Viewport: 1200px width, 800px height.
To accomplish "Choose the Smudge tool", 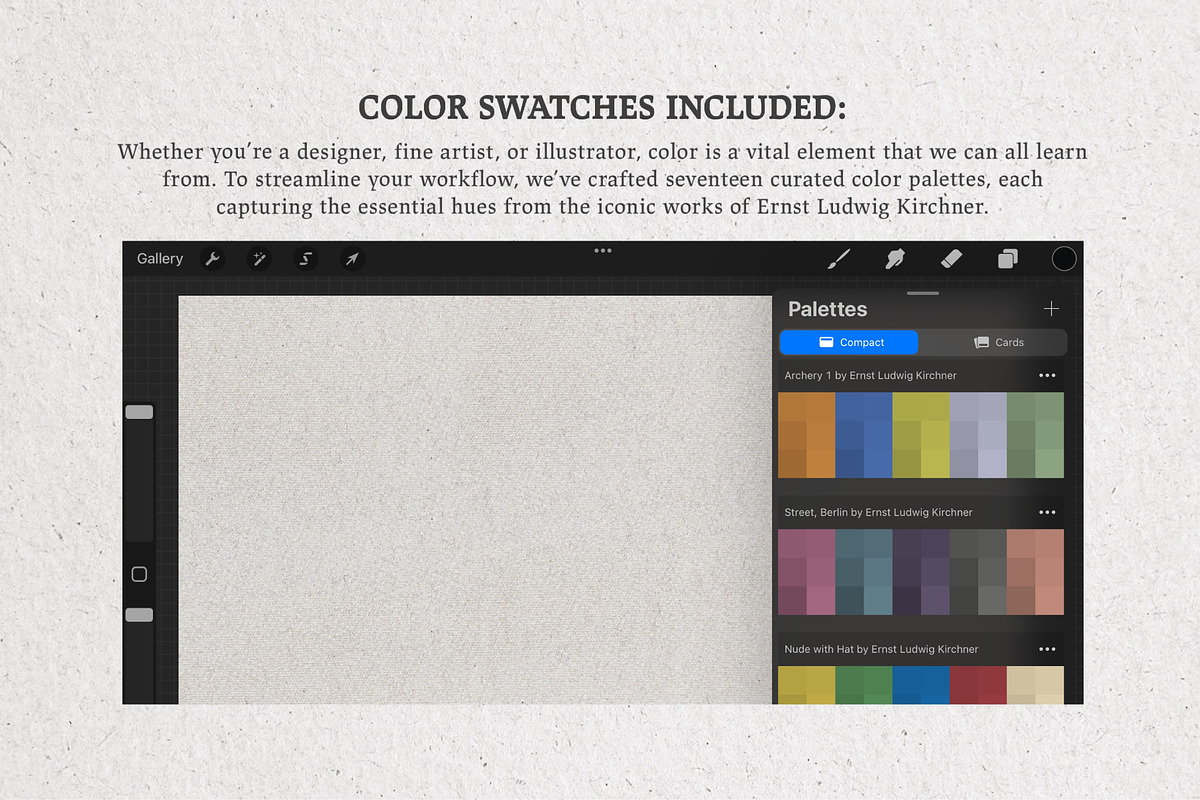I will click(x=895, y=259).
